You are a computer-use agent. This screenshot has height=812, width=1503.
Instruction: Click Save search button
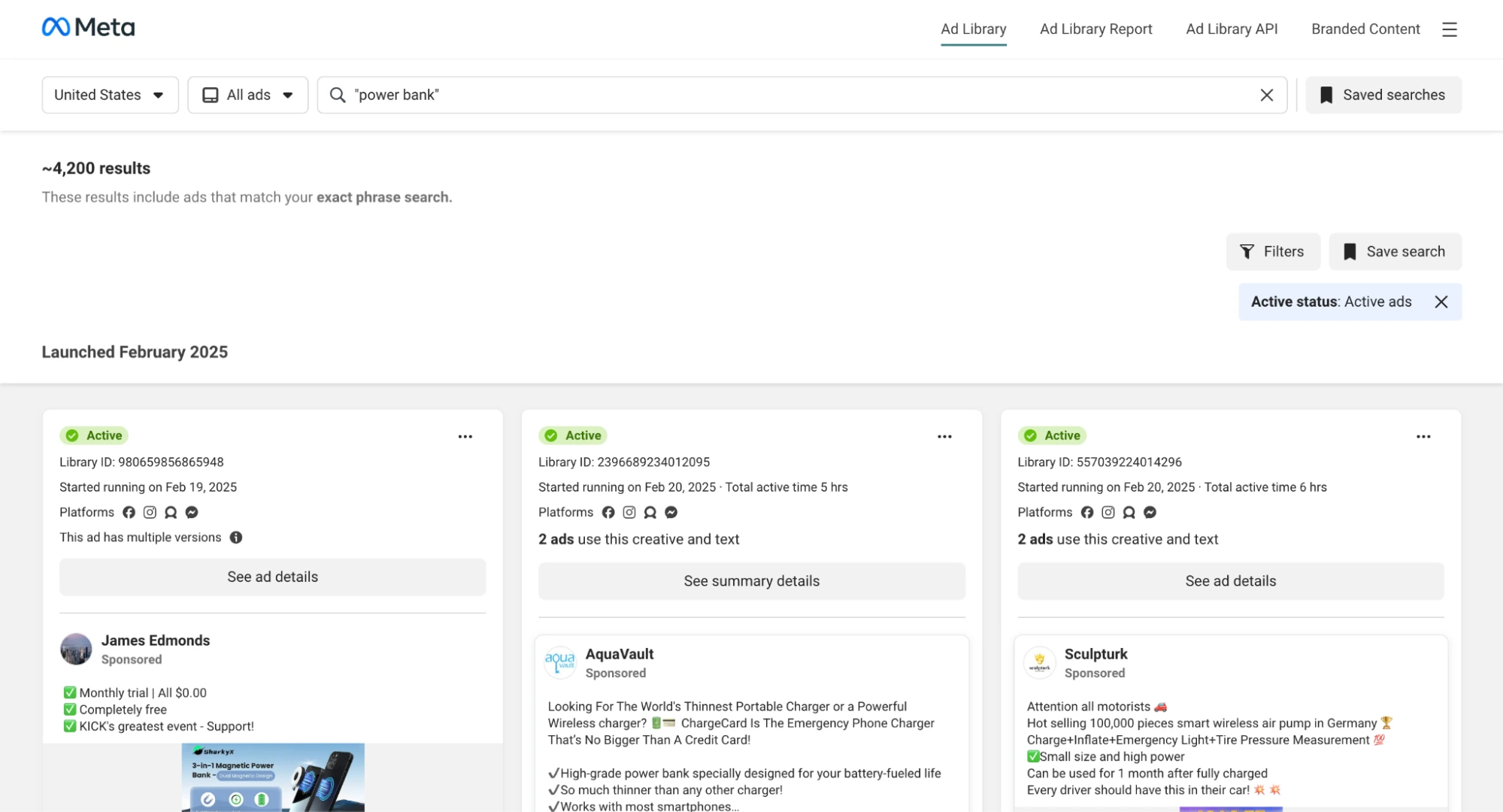pos(1395,252)
